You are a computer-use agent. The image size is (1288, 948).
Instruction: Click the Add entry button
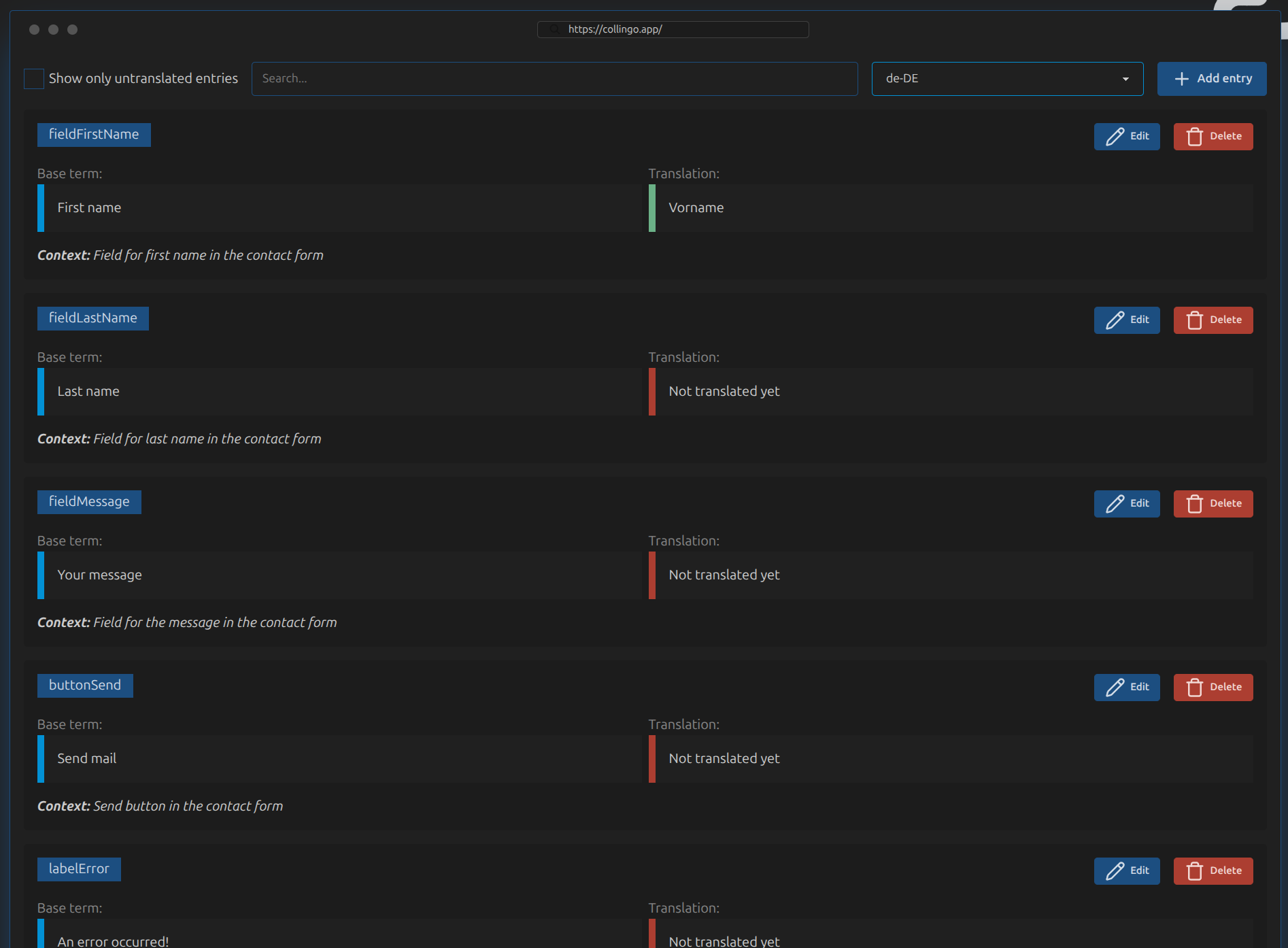1212,79
